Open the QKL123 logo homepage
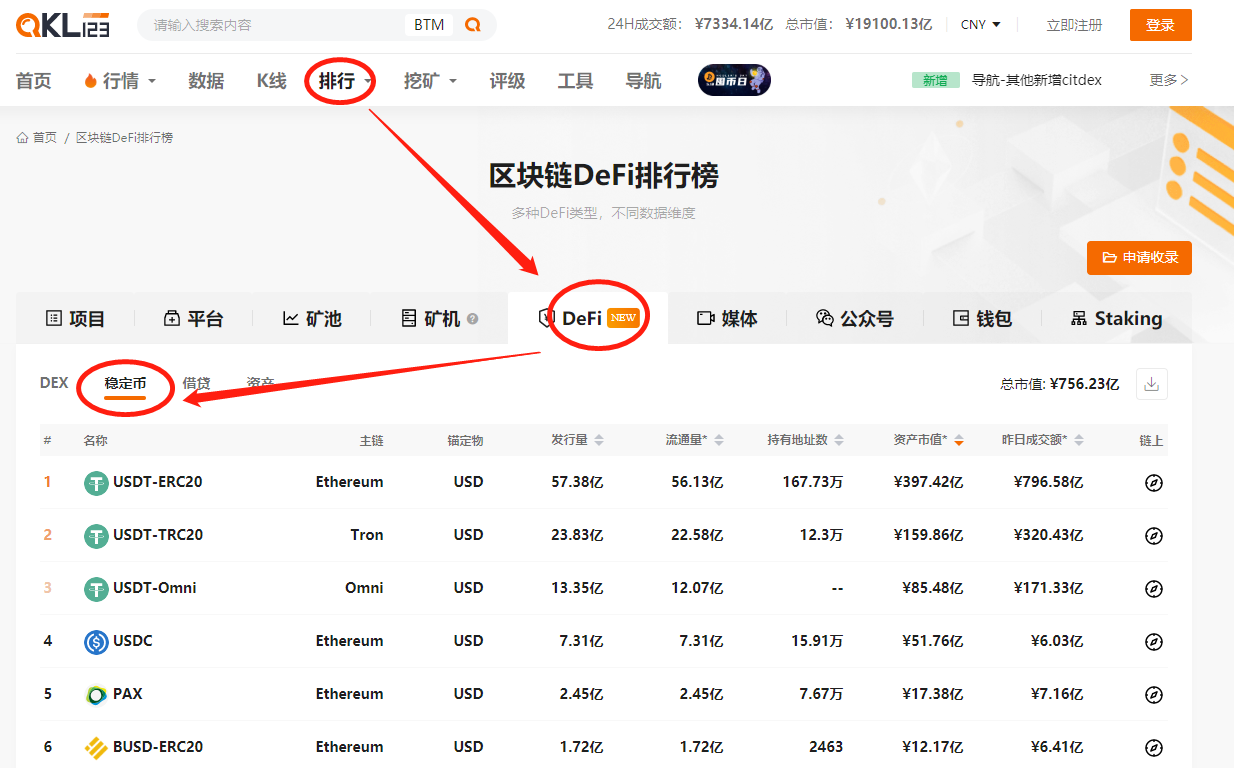This screenshot has height=768, width=1234. 63,25
